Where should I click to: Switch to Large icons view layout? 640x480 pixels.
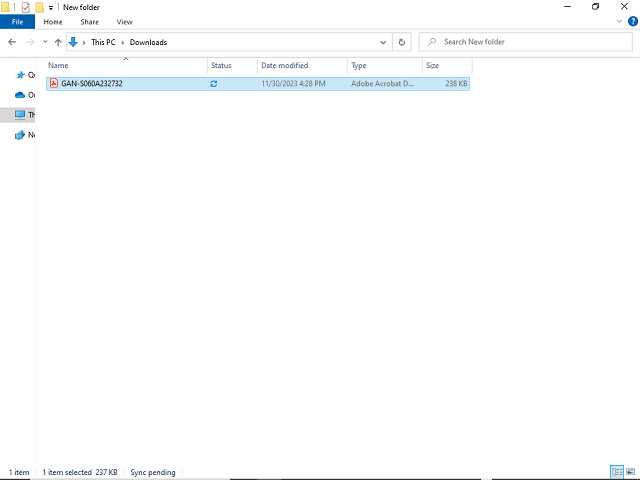click(x=631, y=472)
